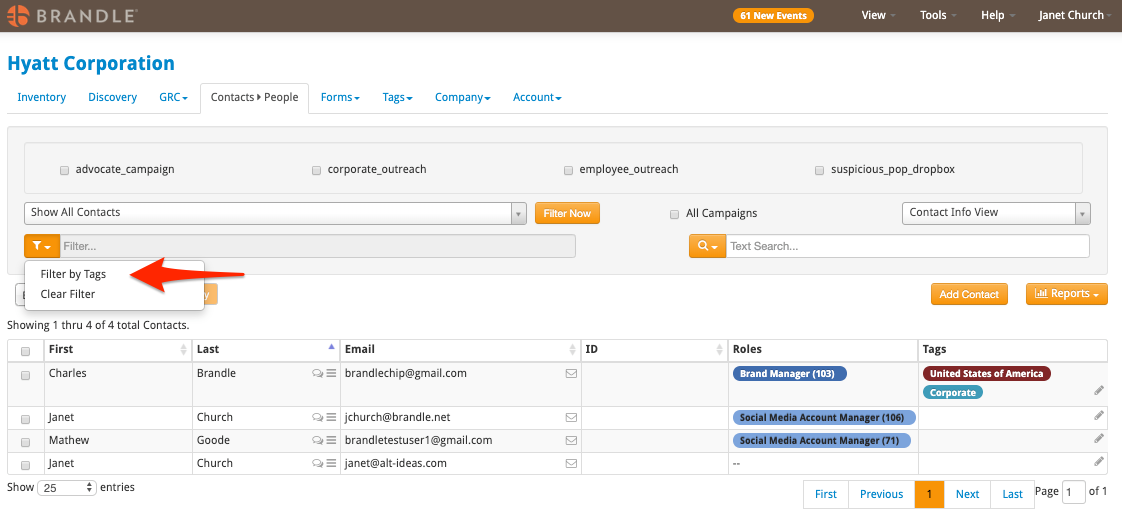Switch to the Discovery tab
The width and height of the screenshot is (1122, 528).
point(112,97)
